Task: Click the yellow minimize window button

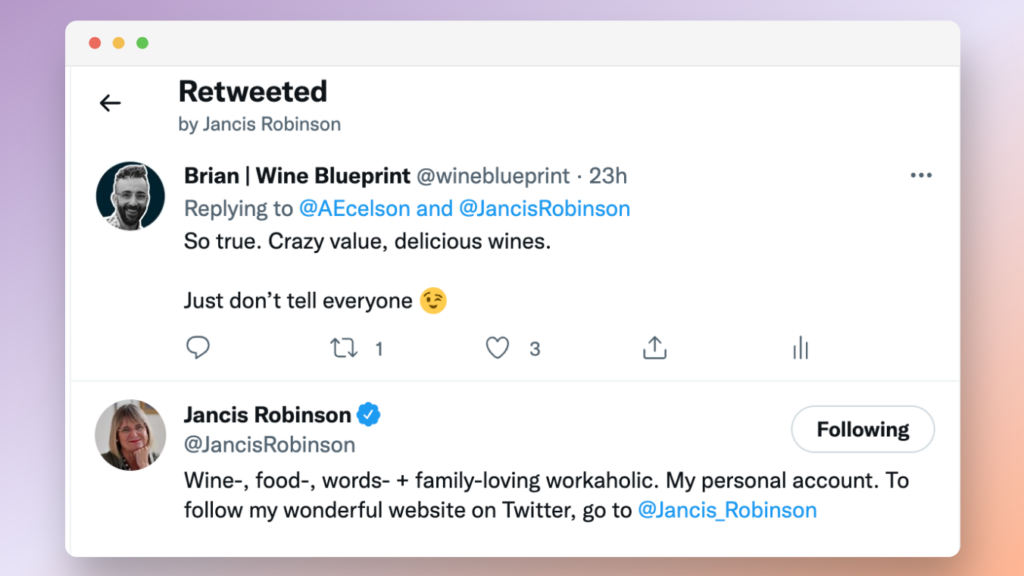Action: click(x=118, y=43)
